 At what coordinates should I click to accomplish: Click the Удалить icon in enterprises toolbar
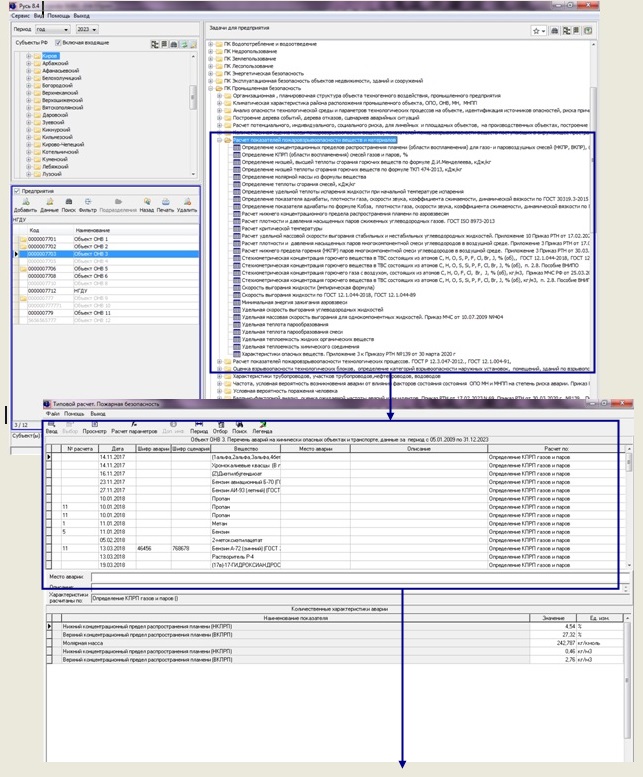tap(187, 203)
